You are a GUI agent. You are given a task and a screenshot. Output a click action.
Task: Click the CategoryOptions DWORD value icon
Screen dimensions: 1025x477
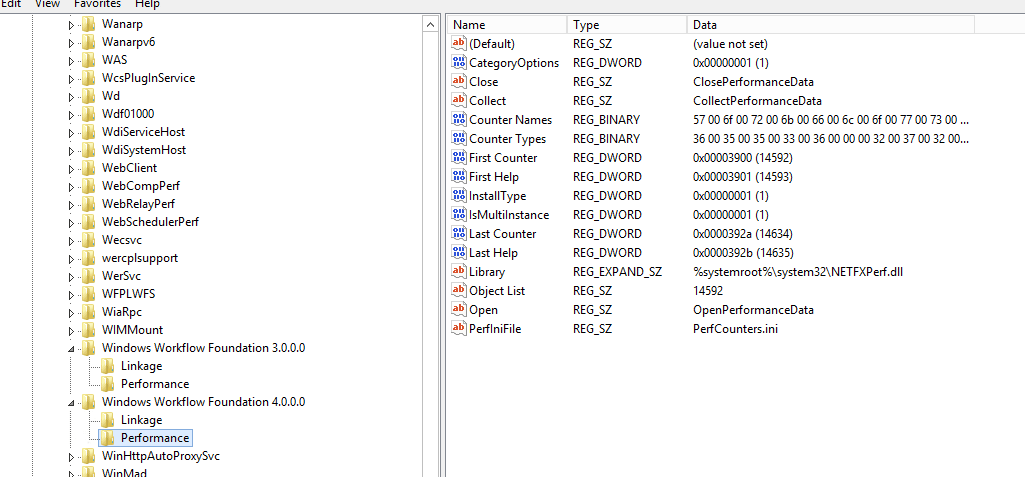[459, 63]
